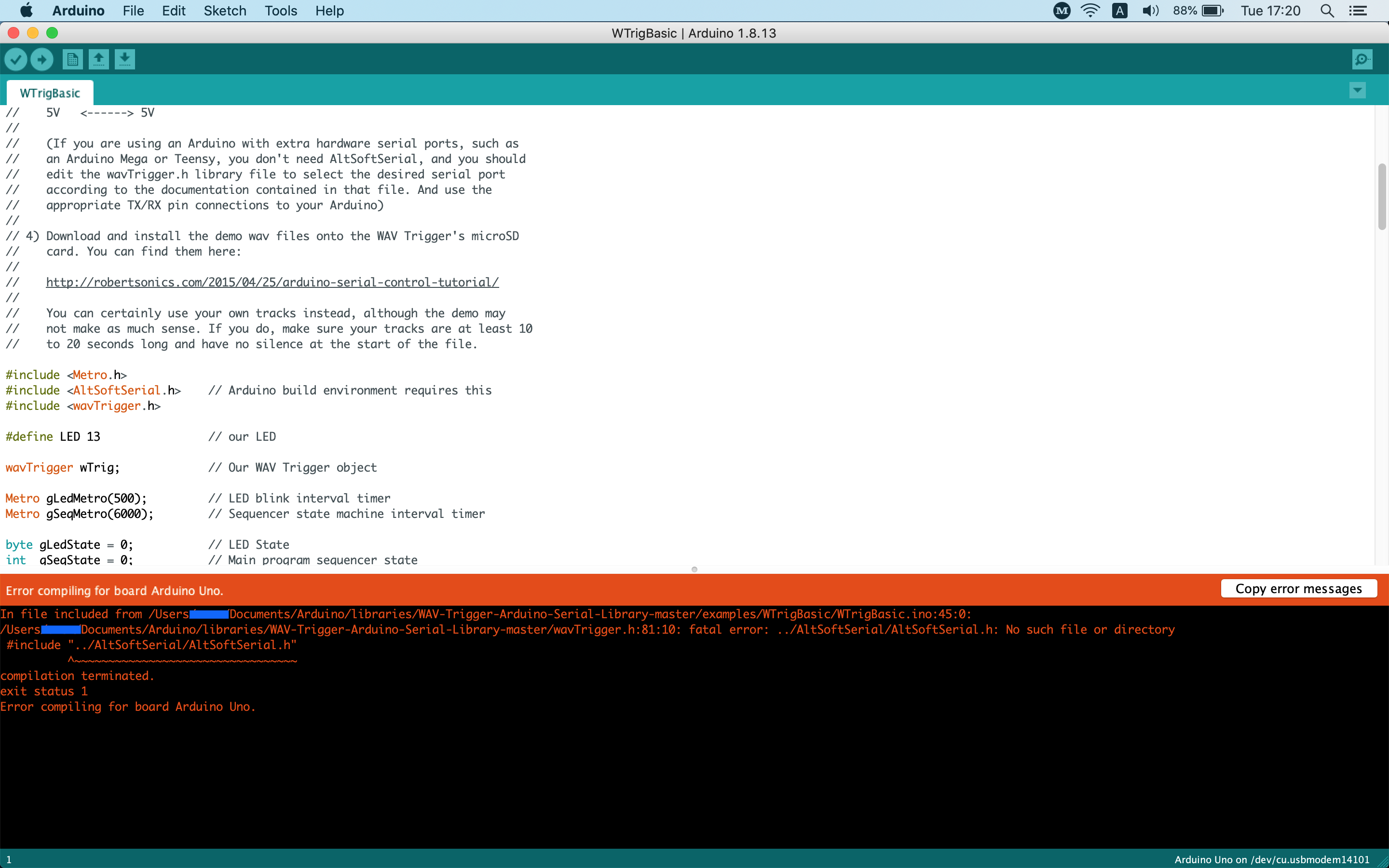1389x868 pixels.
Task: Open the Serial Monitor magnifier icon
Action: point(1362,59)
